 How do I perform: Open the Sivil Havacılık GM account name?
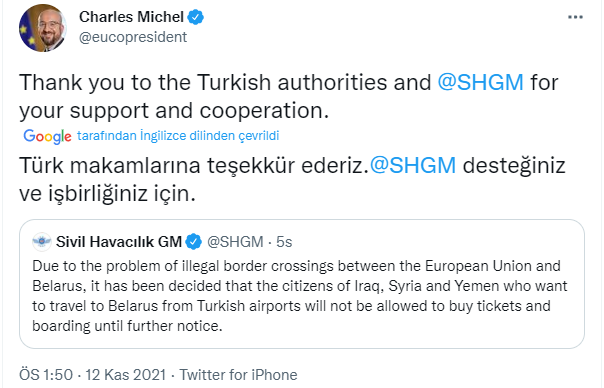click(x=119, y=242)
